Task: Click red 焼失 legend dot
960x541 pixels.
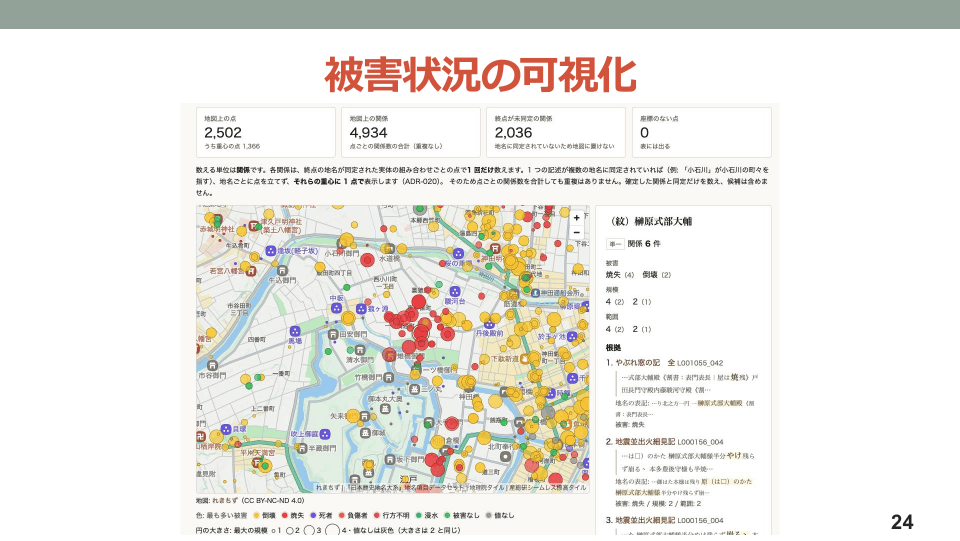Action: 285,515
